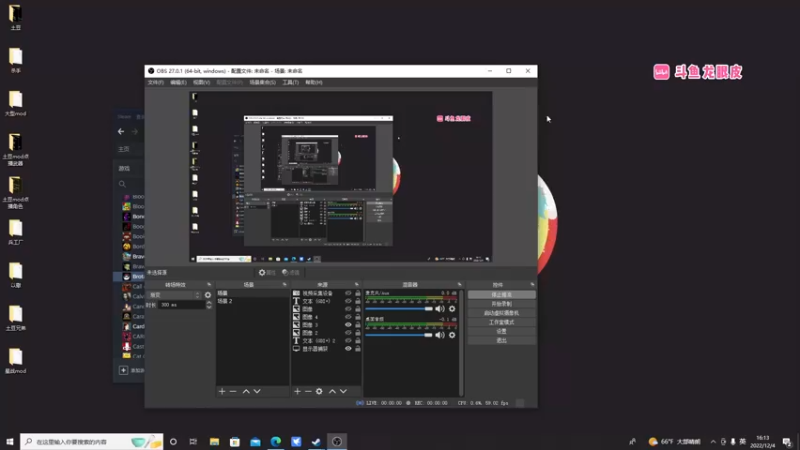Toggle visibility eye of 图像 2 source
Viewport: 800px width, 450px height.
pos(348,333)
